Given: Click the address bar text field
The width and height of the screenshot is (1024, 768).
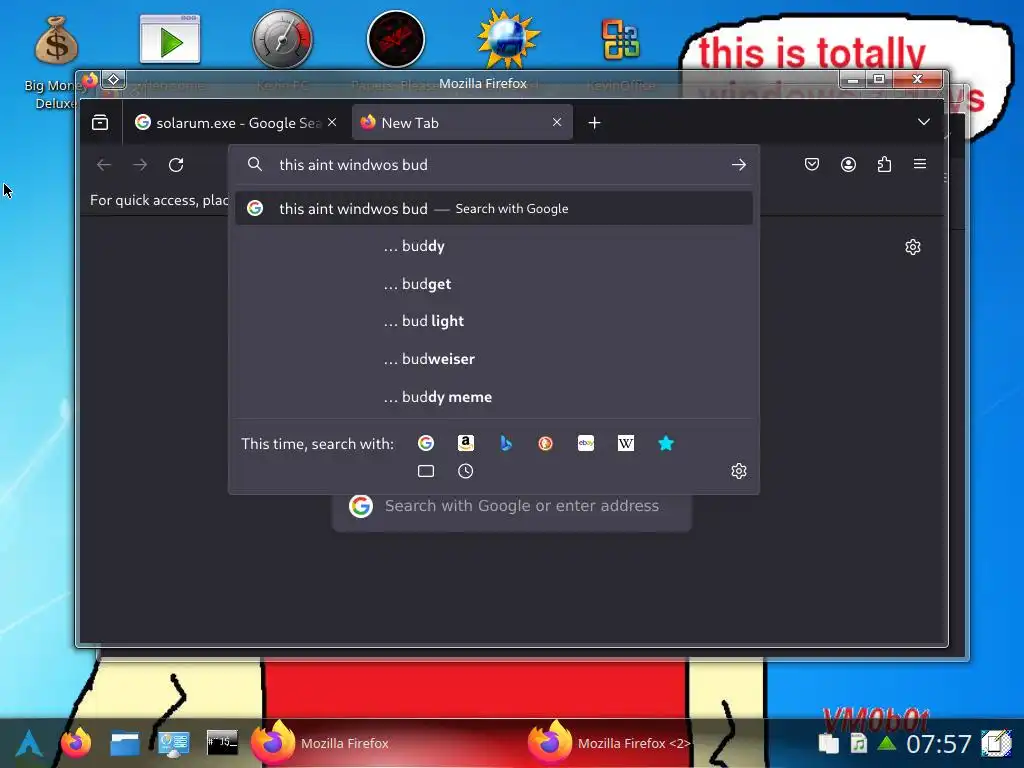Looking at the screenshot, I should (x=496, y=165).
